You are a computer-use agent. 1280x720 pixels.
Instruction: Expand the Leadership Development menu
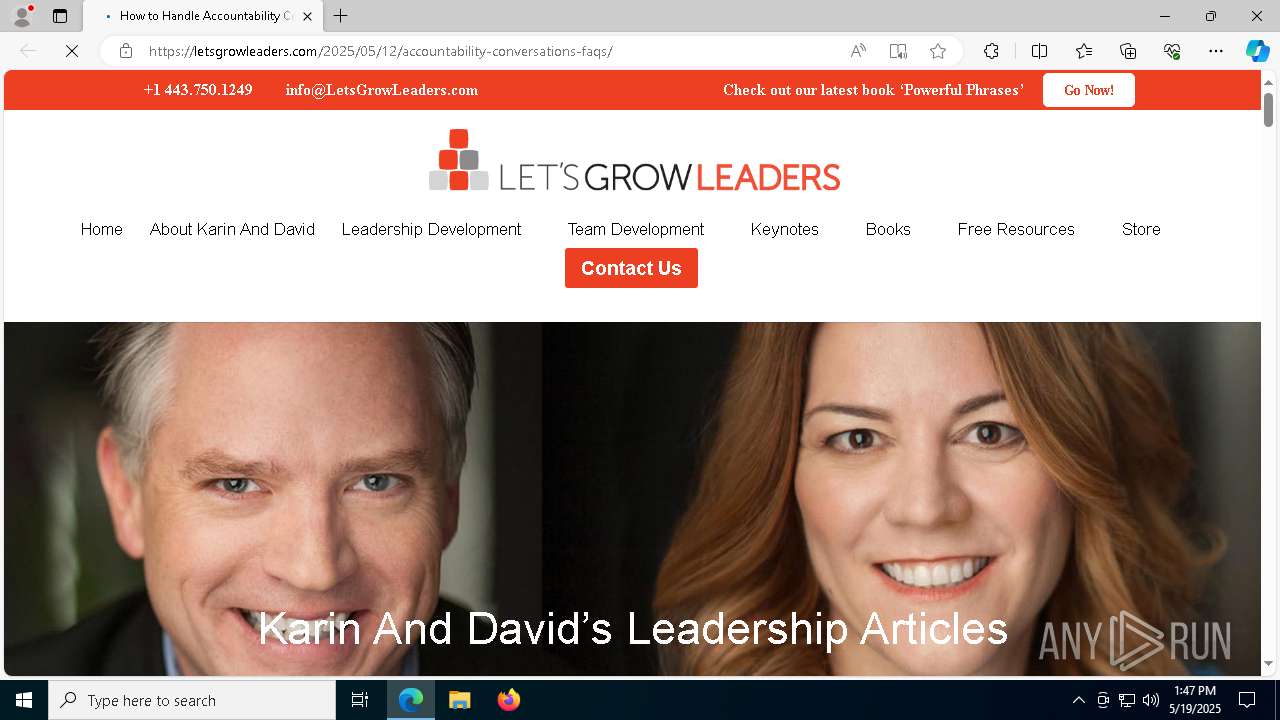[x=431, y=229]
